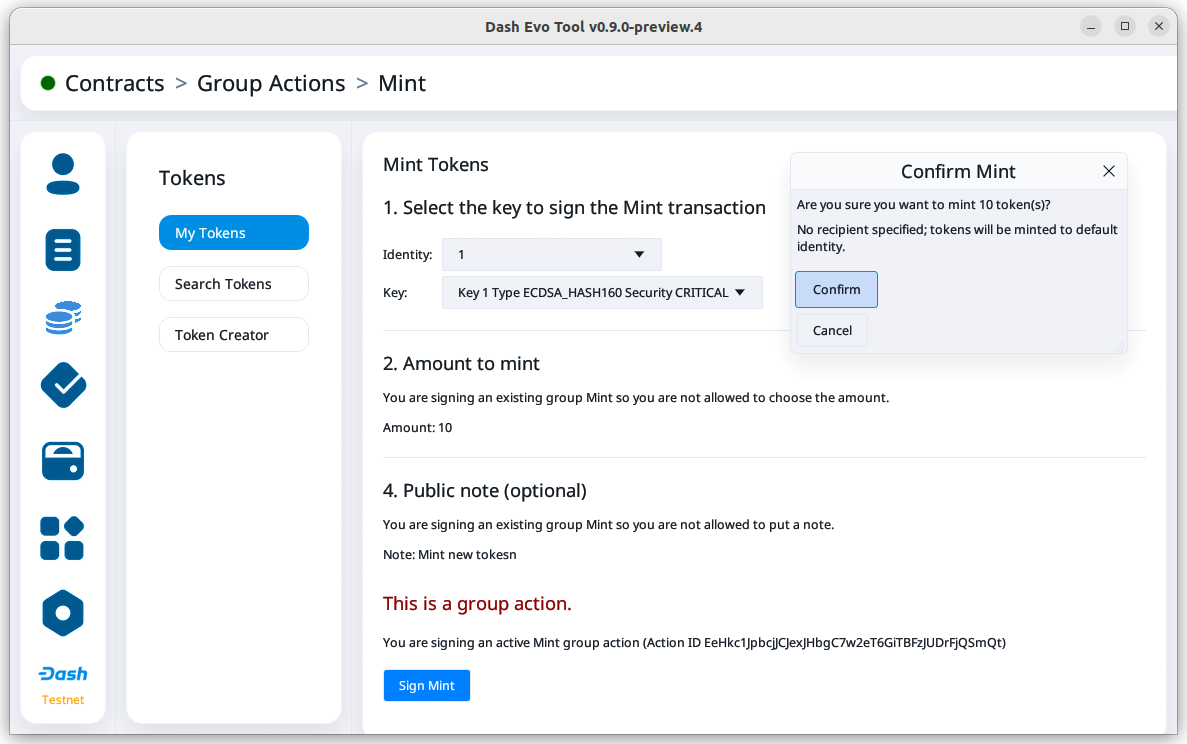Open the tools grid sidebar icon

tap(63, 538)
